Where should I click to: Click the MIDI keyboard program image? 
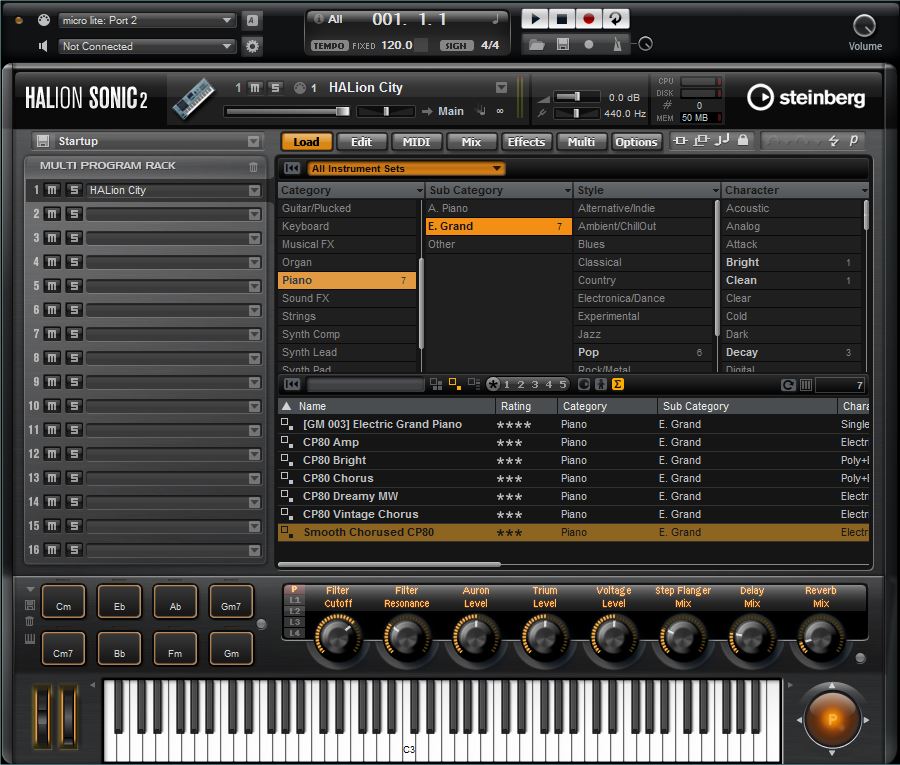click(x=193, y=98)
